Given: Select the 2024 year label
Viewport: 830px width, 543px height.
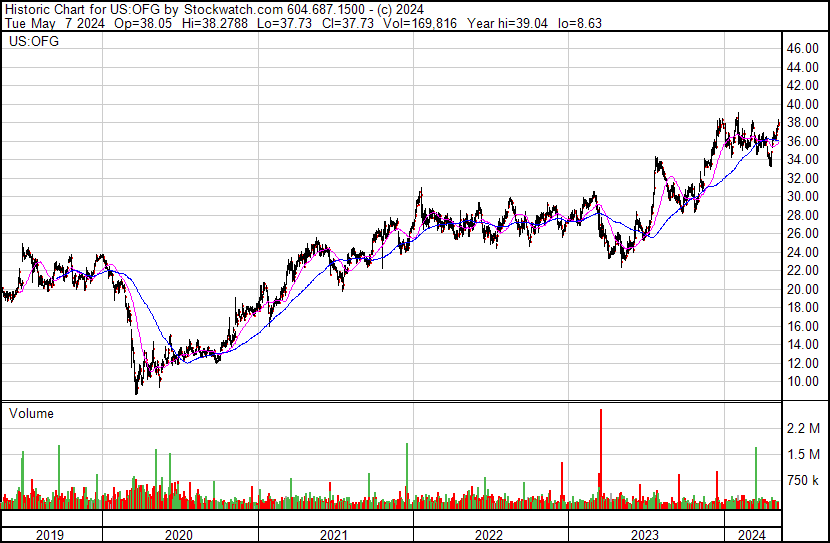Looking at the screenshot, I should [x=752, y=535].
